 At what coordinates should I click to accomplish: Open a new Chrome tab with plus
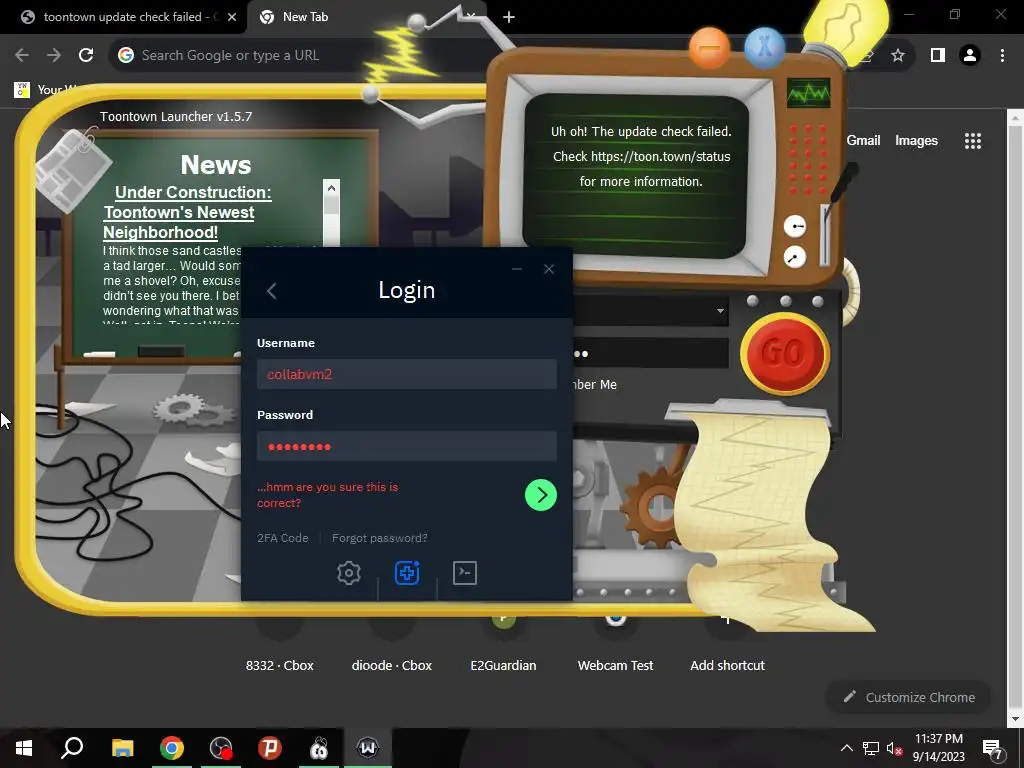[x=509, y=17]
